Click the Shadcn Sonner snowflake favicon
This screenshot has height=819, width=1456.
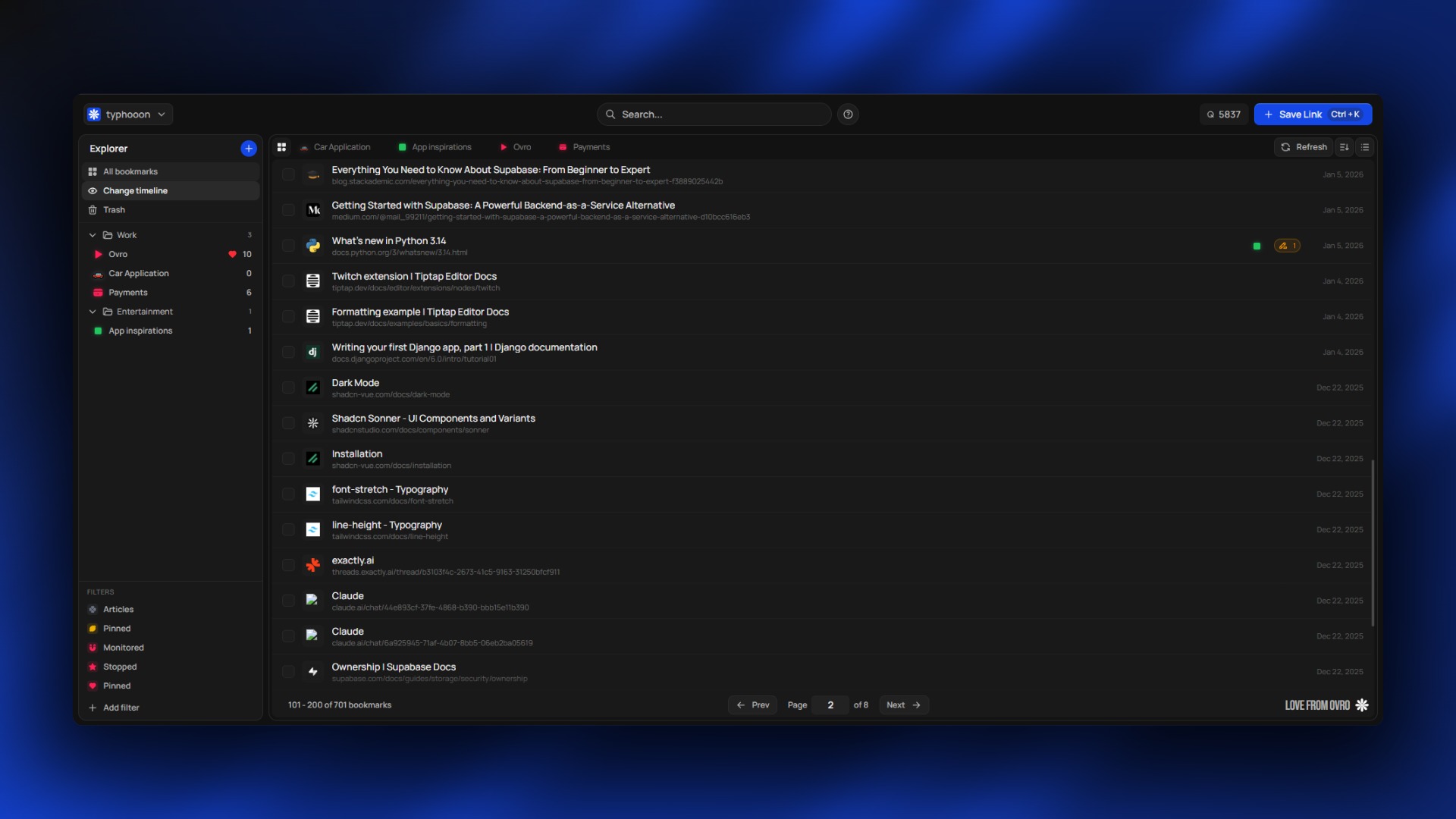tap(312, 423)
